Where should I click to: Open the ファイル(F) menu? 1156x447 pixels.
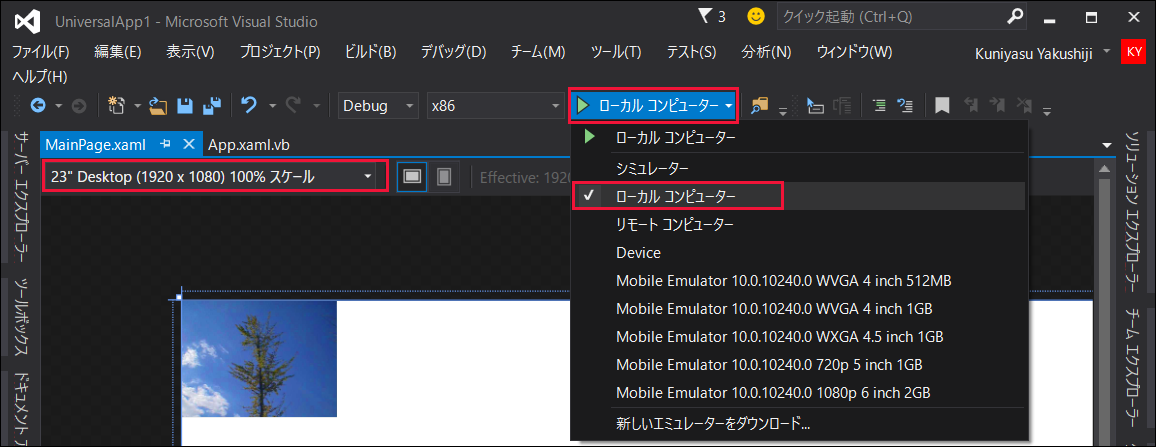[41, 52]
